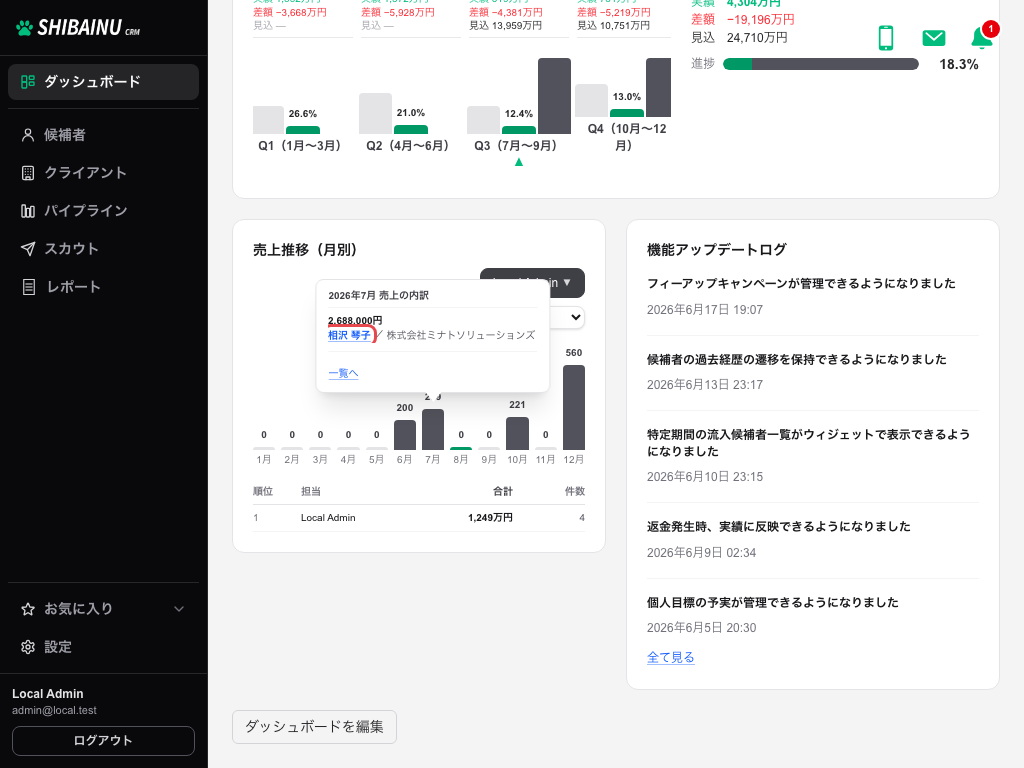
Task: Click the candidates person icon
Action: coord(27,135)
